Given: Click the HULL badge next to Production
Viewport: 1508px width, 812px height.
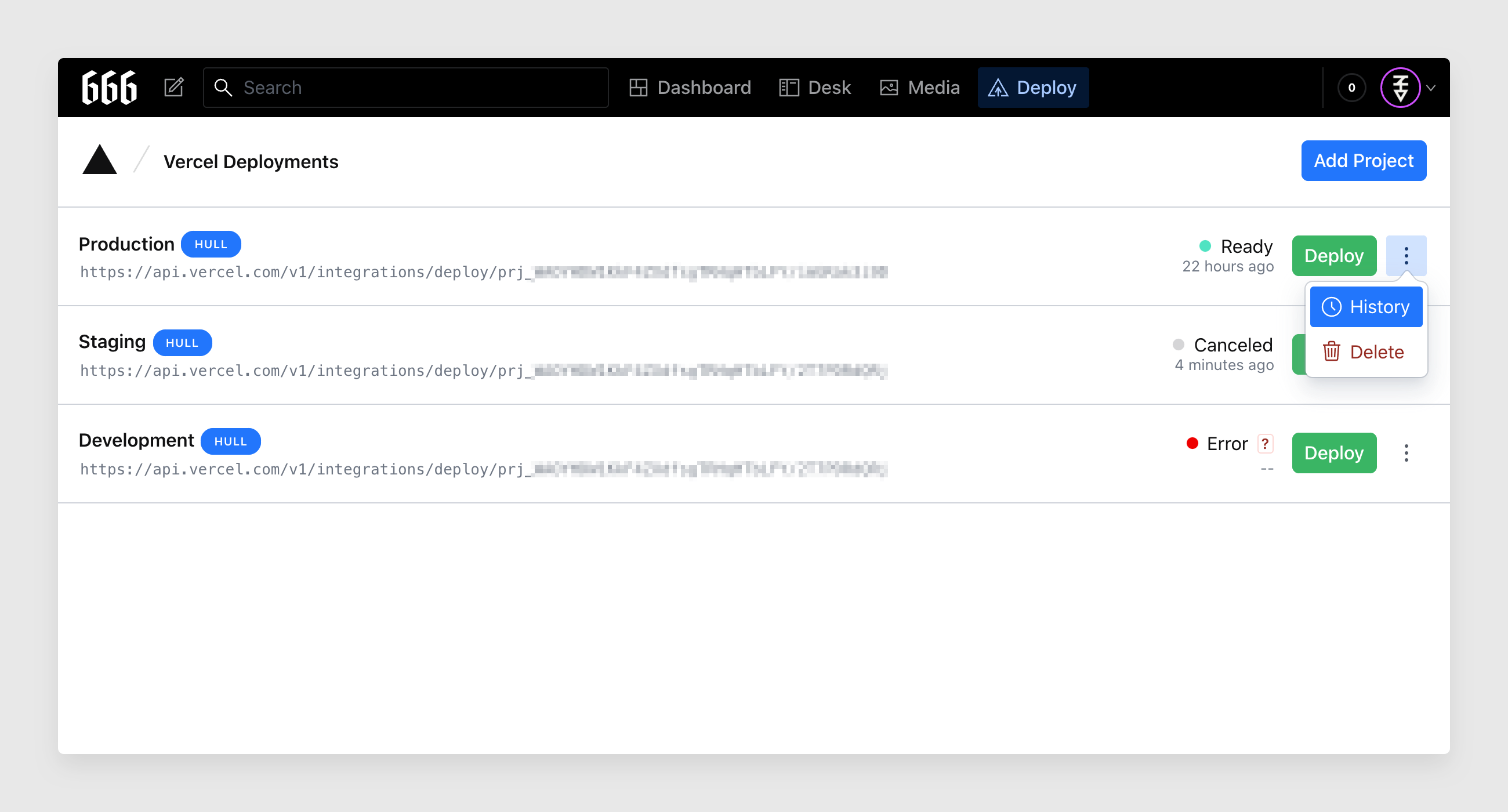Looking at the screenshot, I should [x=211, y=245].
